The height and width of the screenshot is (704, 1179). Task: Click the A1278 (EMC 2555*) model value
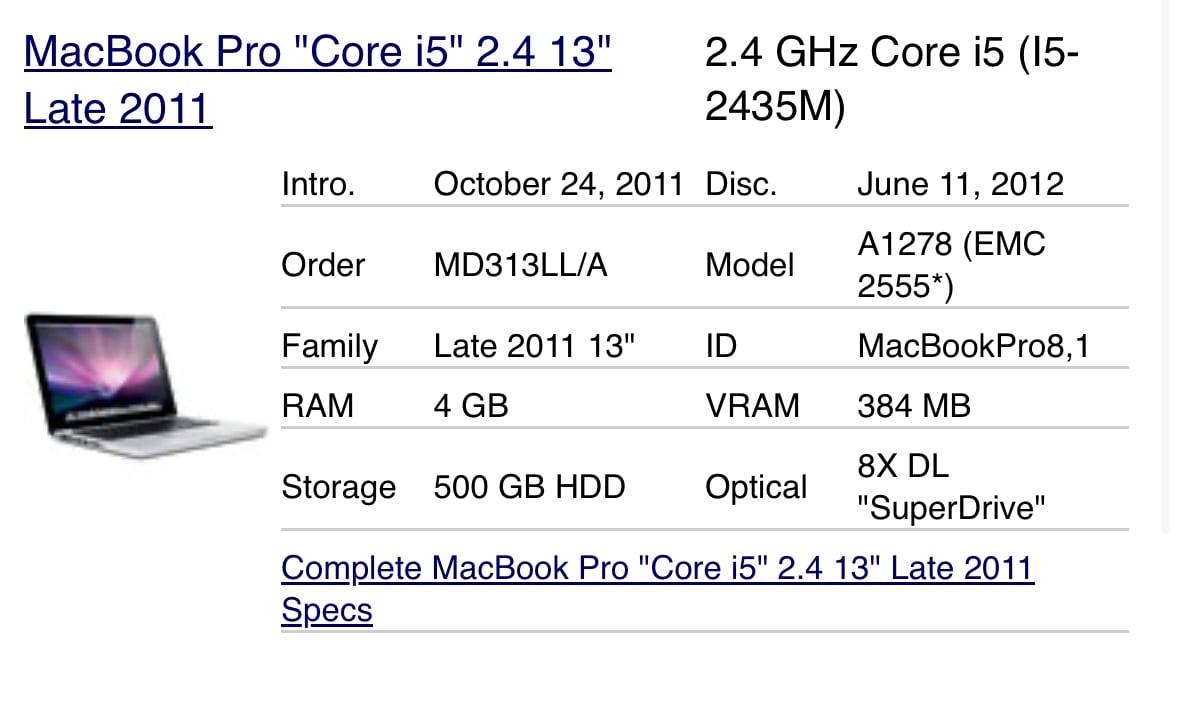(x=951, y=266)
